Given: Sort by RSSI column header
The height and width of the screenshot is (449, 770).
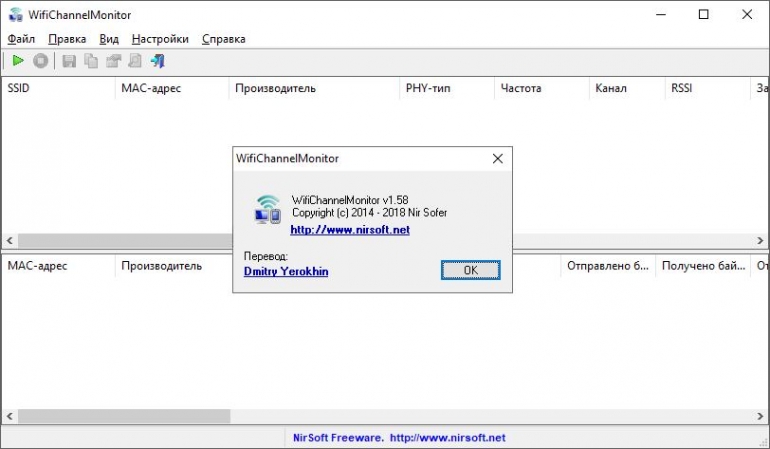Looking at the screenshot, I should pos(707,88).
